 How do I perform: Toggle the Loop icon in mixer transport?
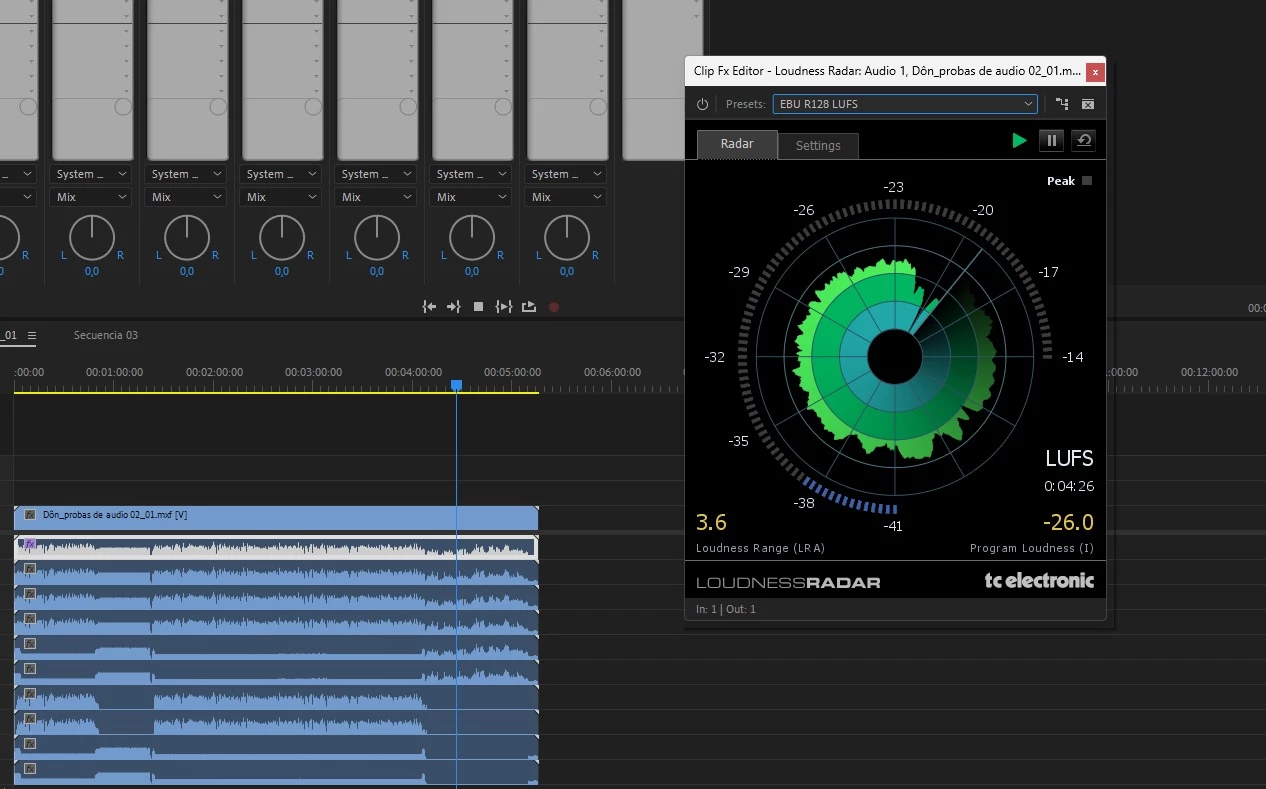click(x=529, y=307)
